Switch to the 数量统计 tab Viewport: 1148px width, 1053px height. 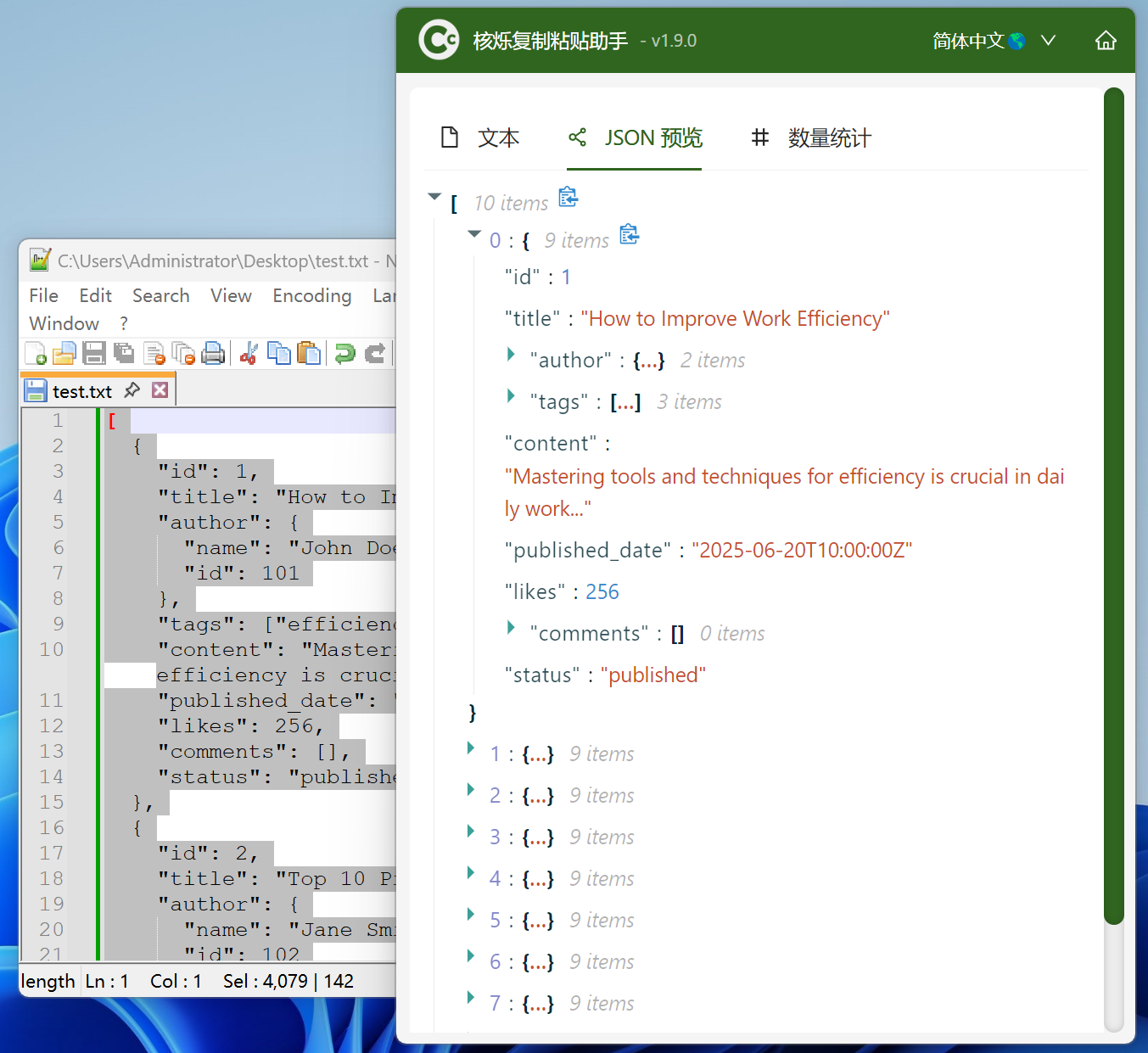pyautogui.click(x=811, y=137)
